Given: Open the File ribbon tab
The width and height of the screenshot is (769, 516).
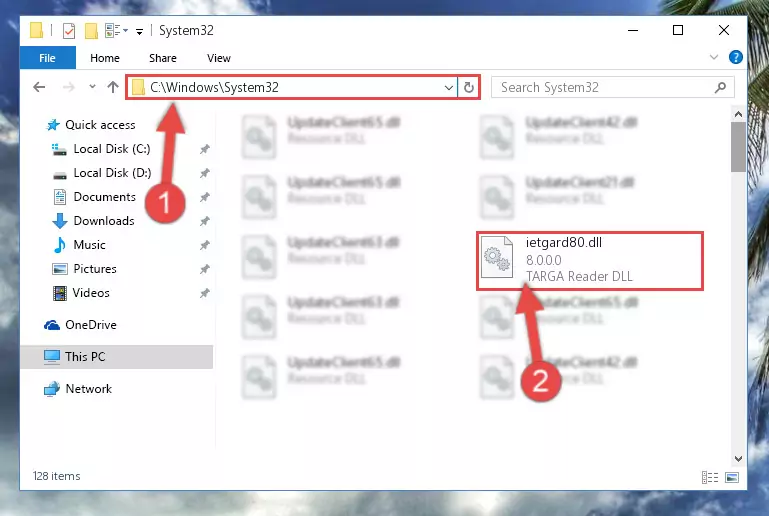Looking at the screenshot, I should coord(48,58).
